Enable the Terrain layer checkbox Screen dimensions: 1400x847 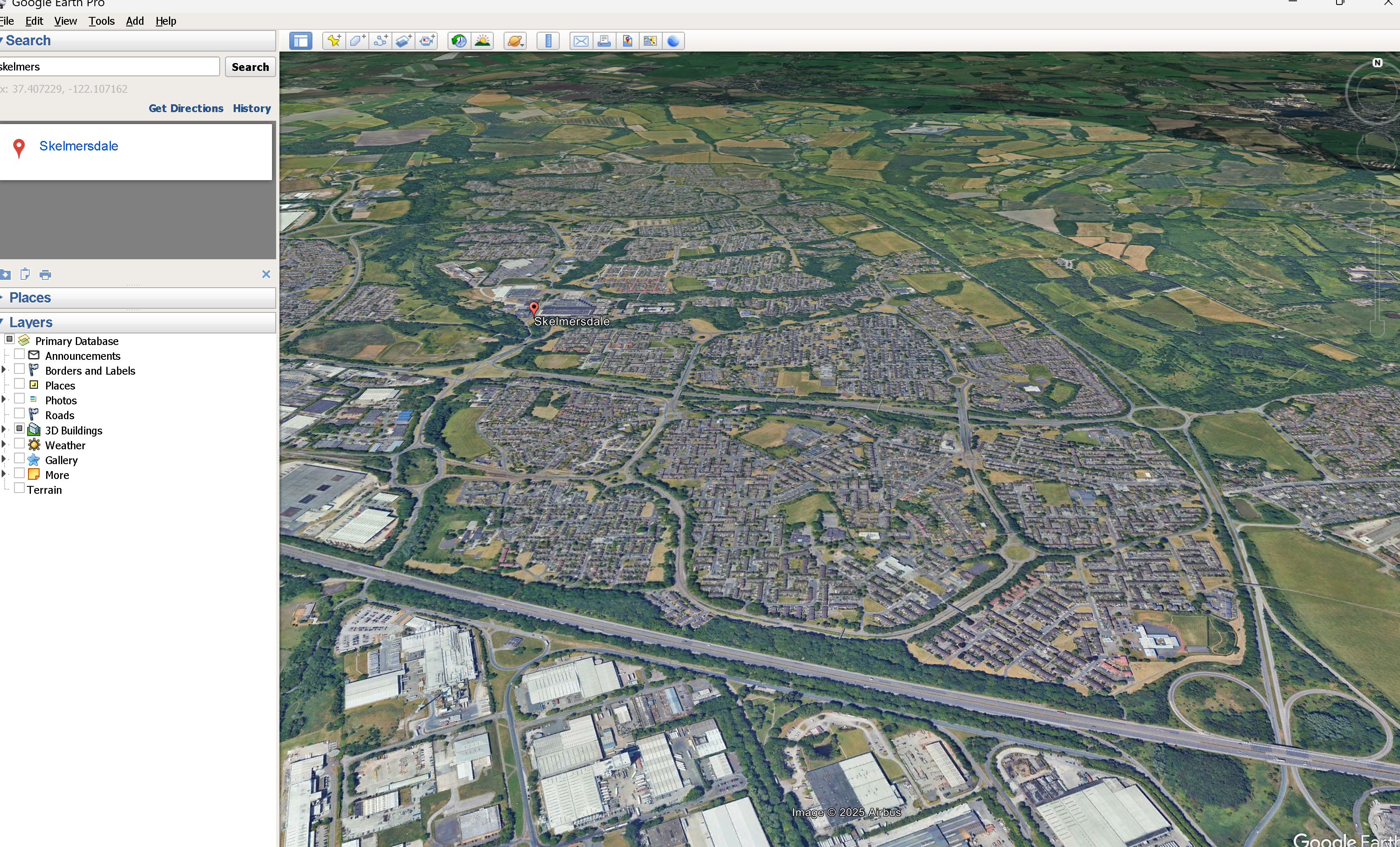pos(19,488)
